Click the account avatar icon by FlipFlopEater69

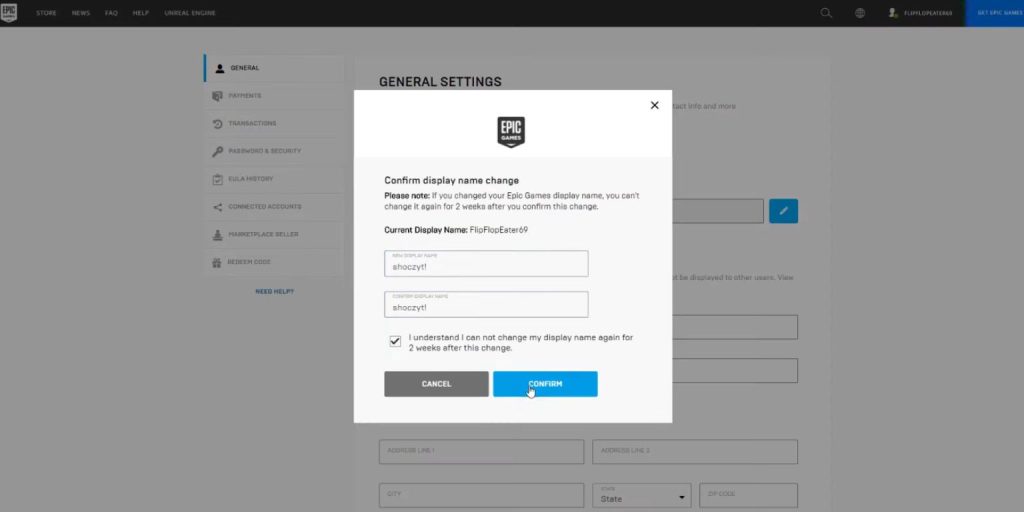point(893,13)
